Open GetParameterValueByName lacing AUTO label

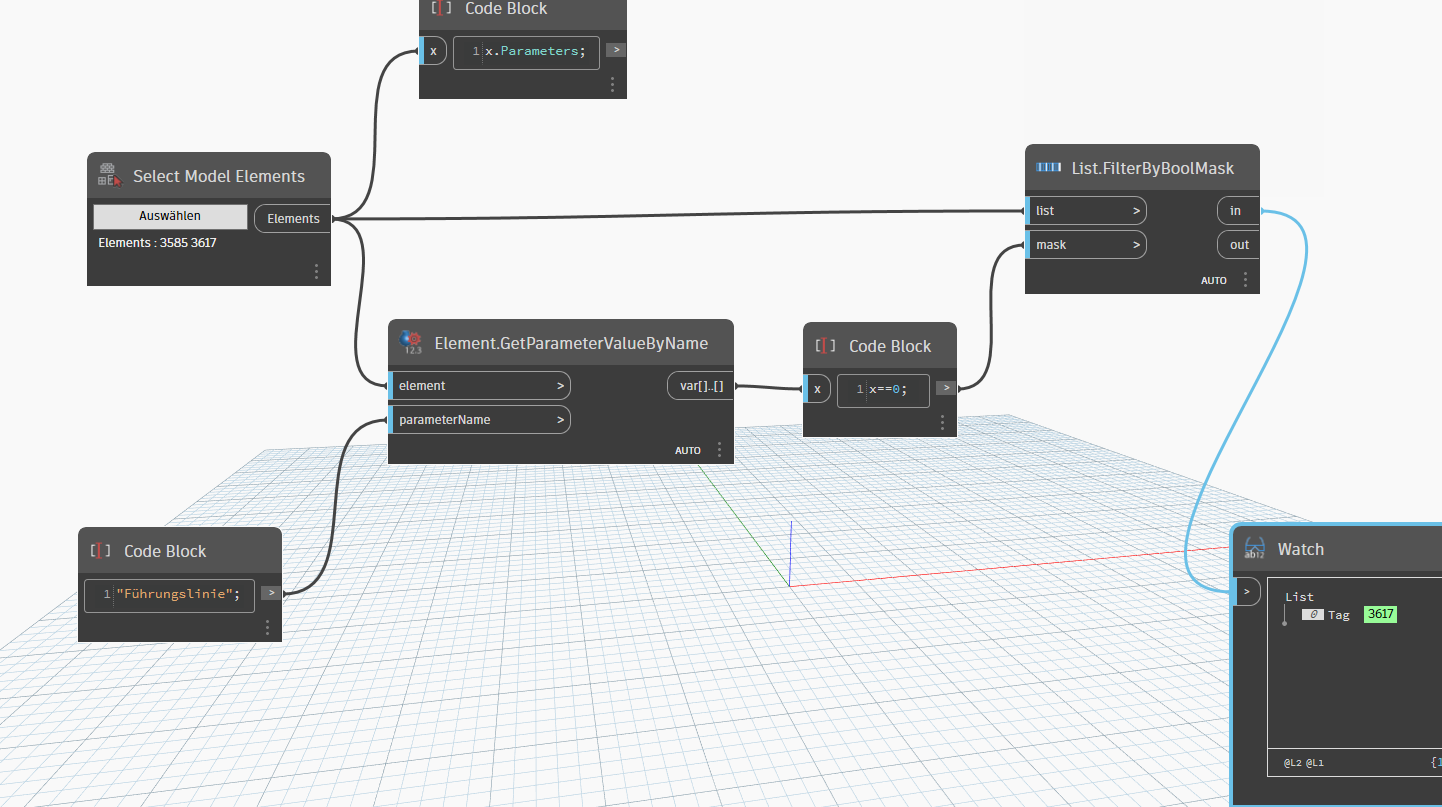[688, 451]
